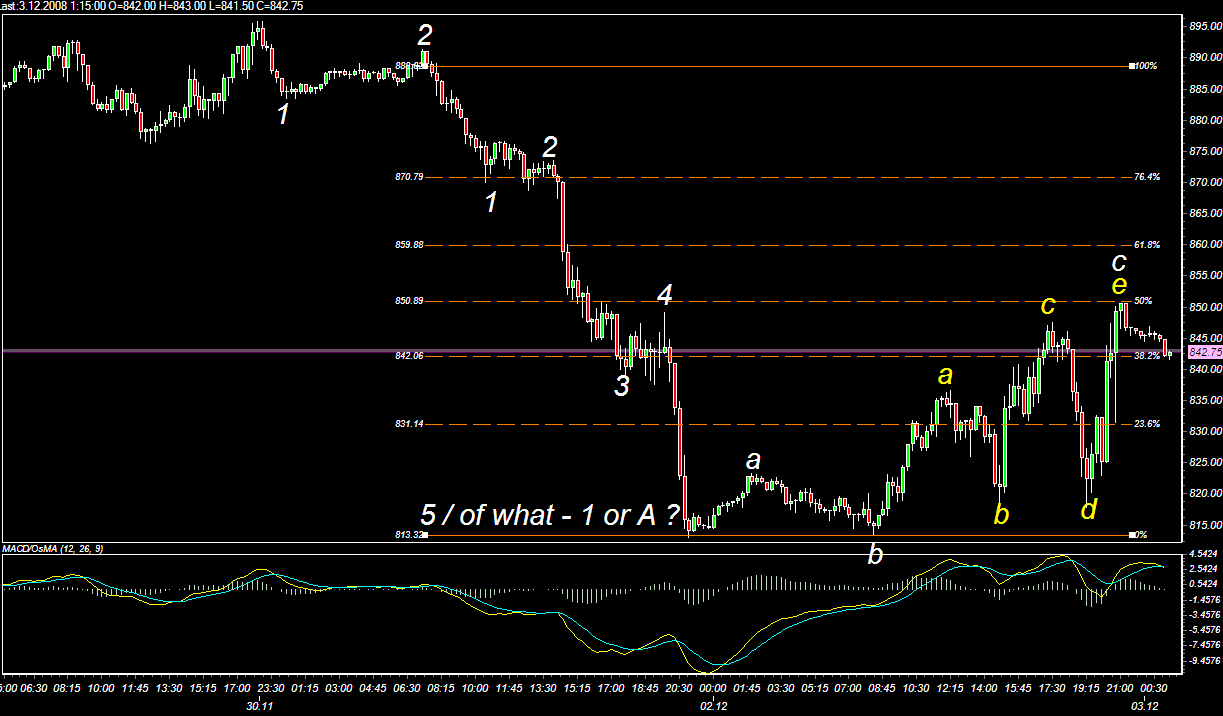Click the 0.5424 MACD axis value
This screenshot has height=716, width=1223.
1204,583
